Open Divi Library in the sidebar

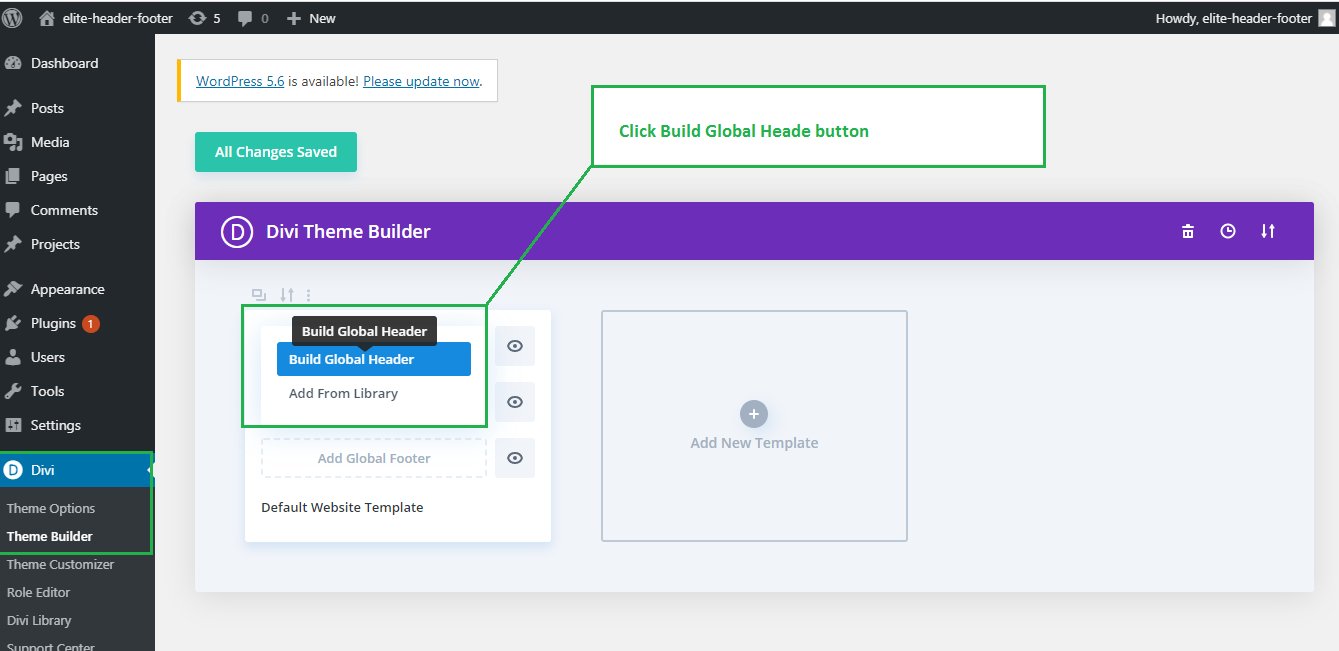[x=39, y=620]
